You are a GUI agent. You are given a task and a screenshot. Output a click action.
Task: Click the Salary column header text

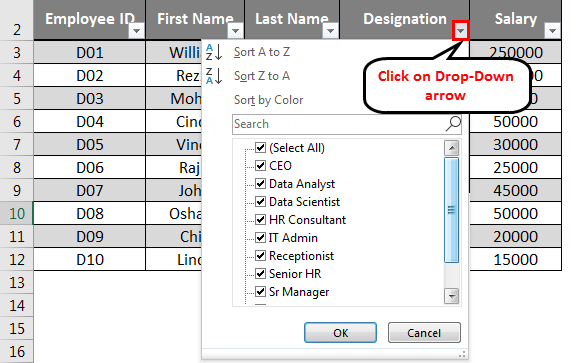[x=515, y=19]
